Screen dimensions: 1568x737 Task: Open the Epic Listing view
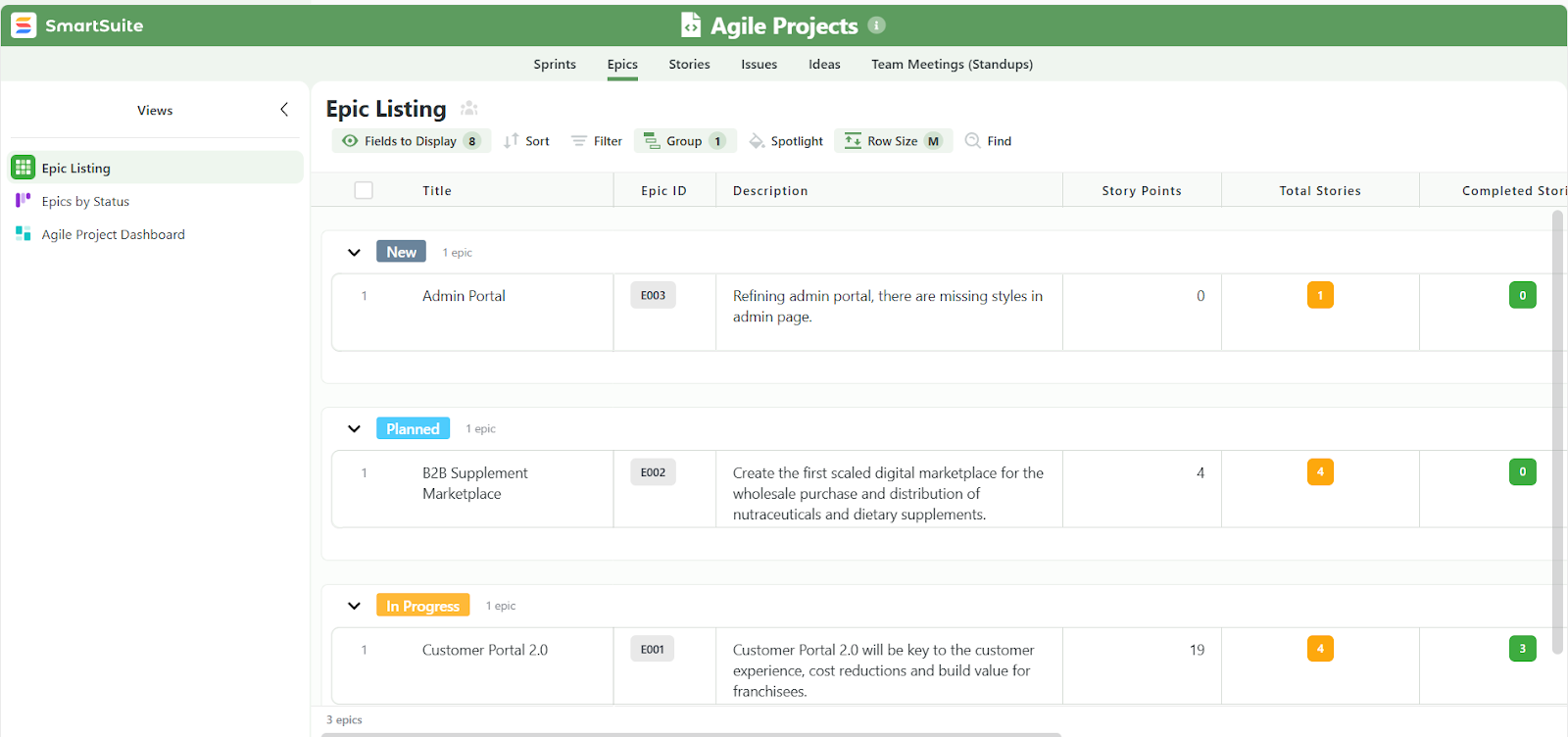coord(157,168)
